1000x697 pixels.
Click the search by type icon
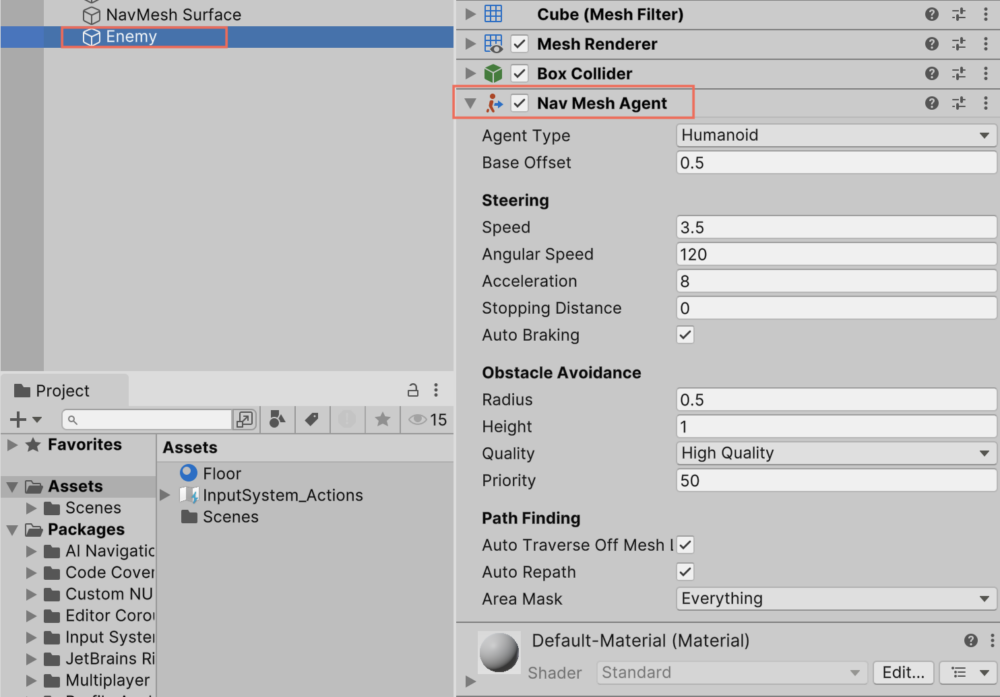click(x=277, y=419)
